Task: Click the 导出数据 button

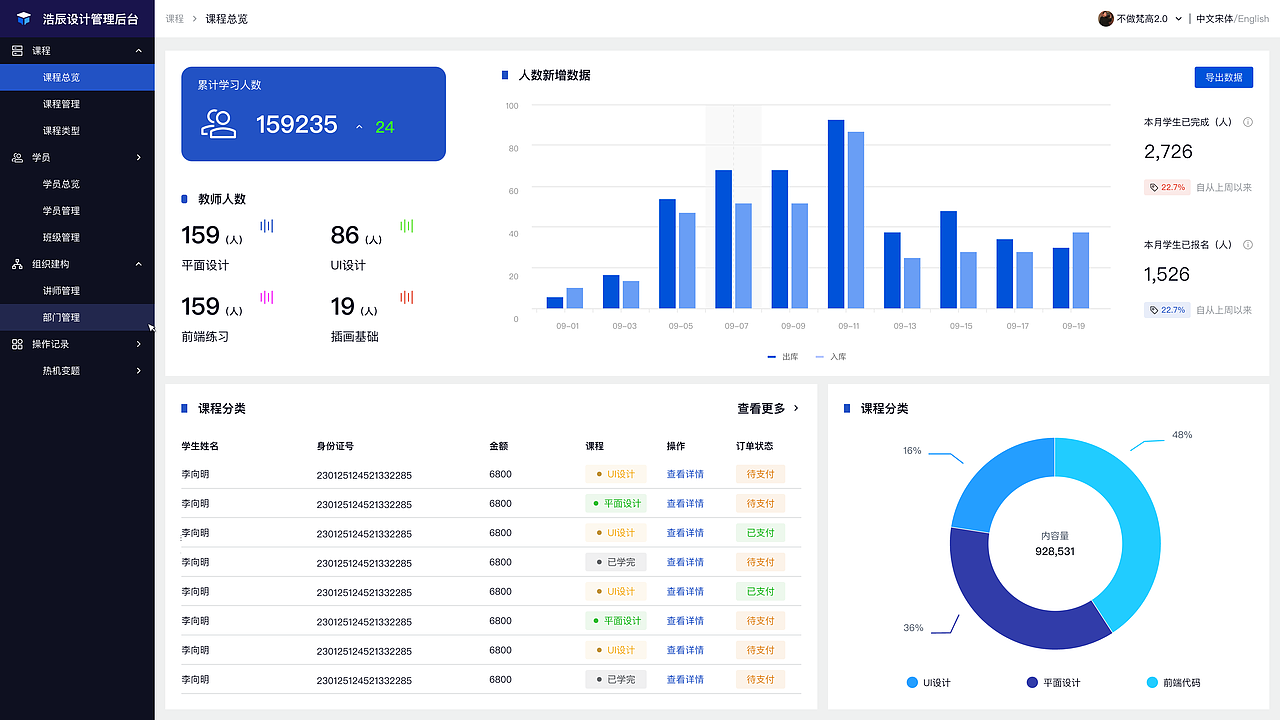Action: 1223,77
